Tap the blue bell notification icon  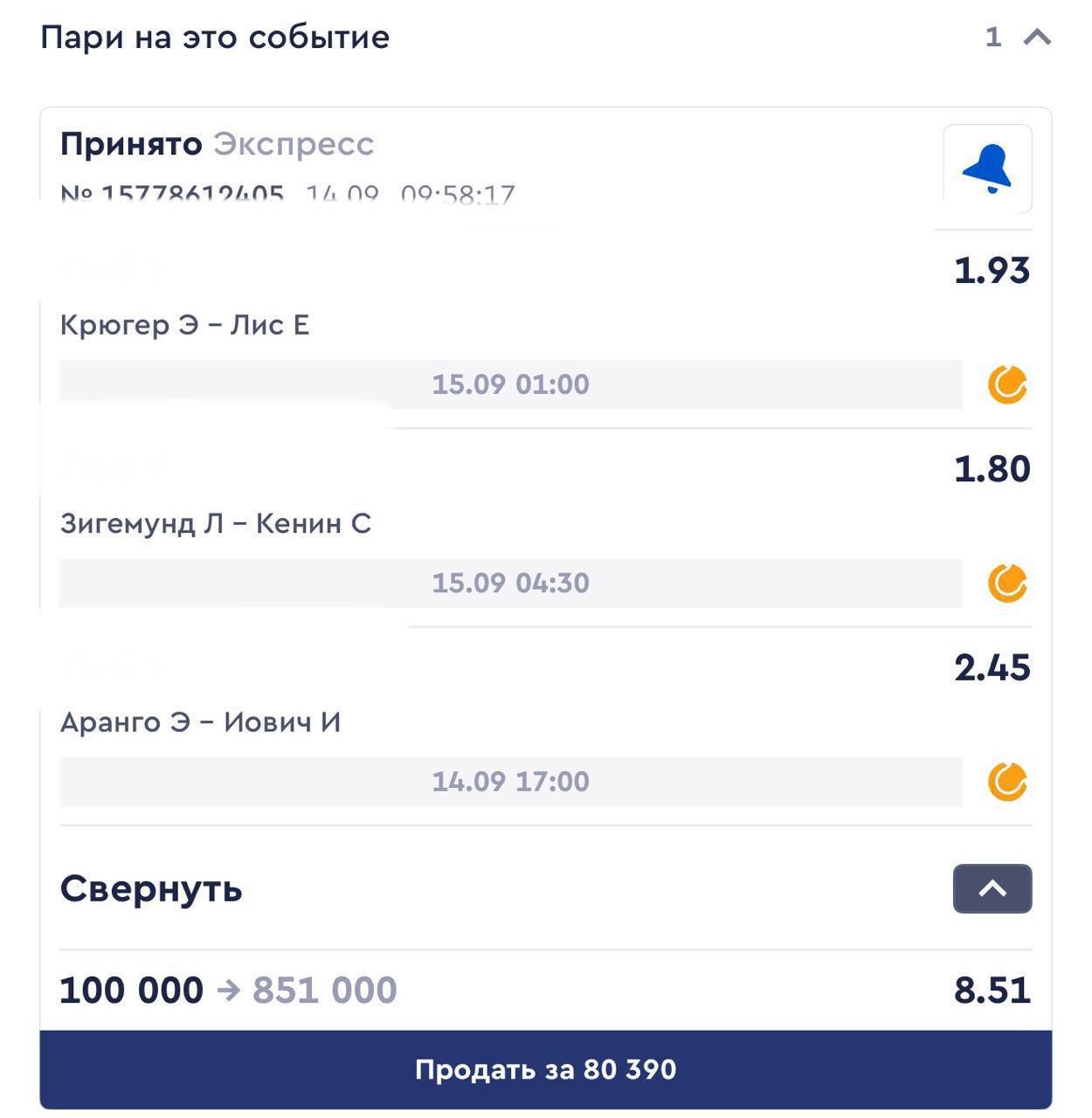[987, 169]
